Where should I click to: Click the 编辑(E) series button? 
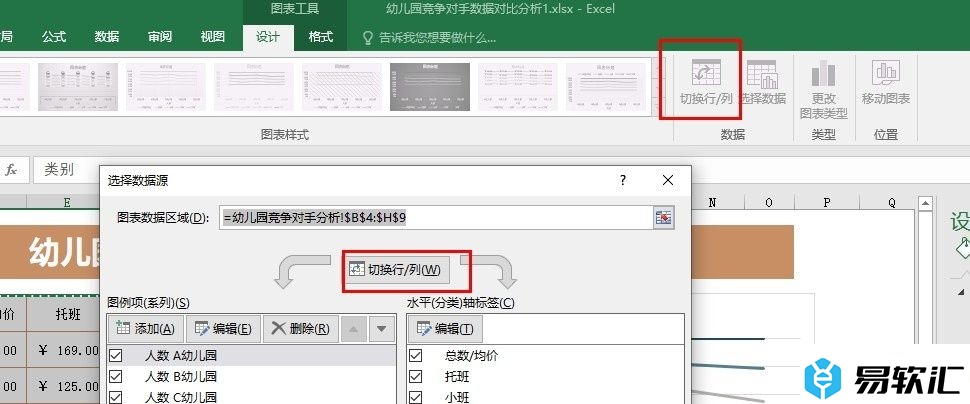coord(223,329)
